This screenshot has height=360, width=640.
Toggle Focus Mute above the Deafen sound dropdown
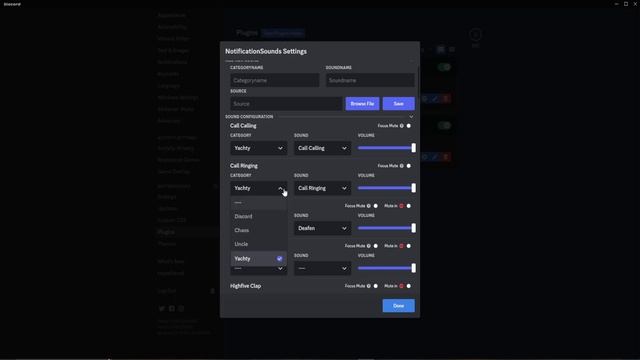point(376,206)
